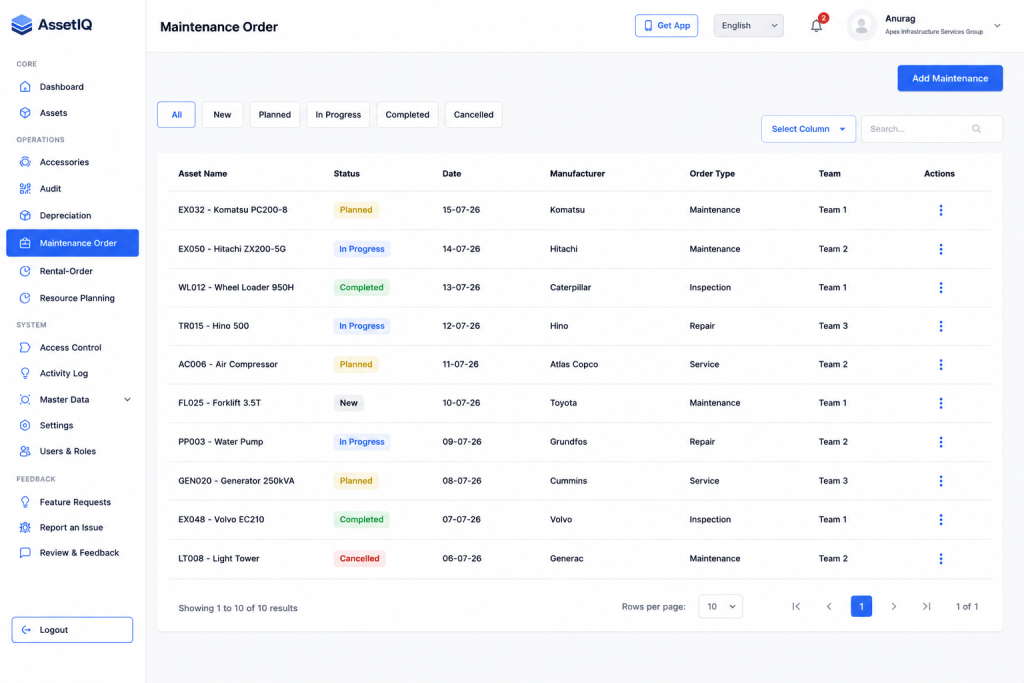Show Completed orders tab
This screenshot has height=683, width=1024.
[408, 115]
